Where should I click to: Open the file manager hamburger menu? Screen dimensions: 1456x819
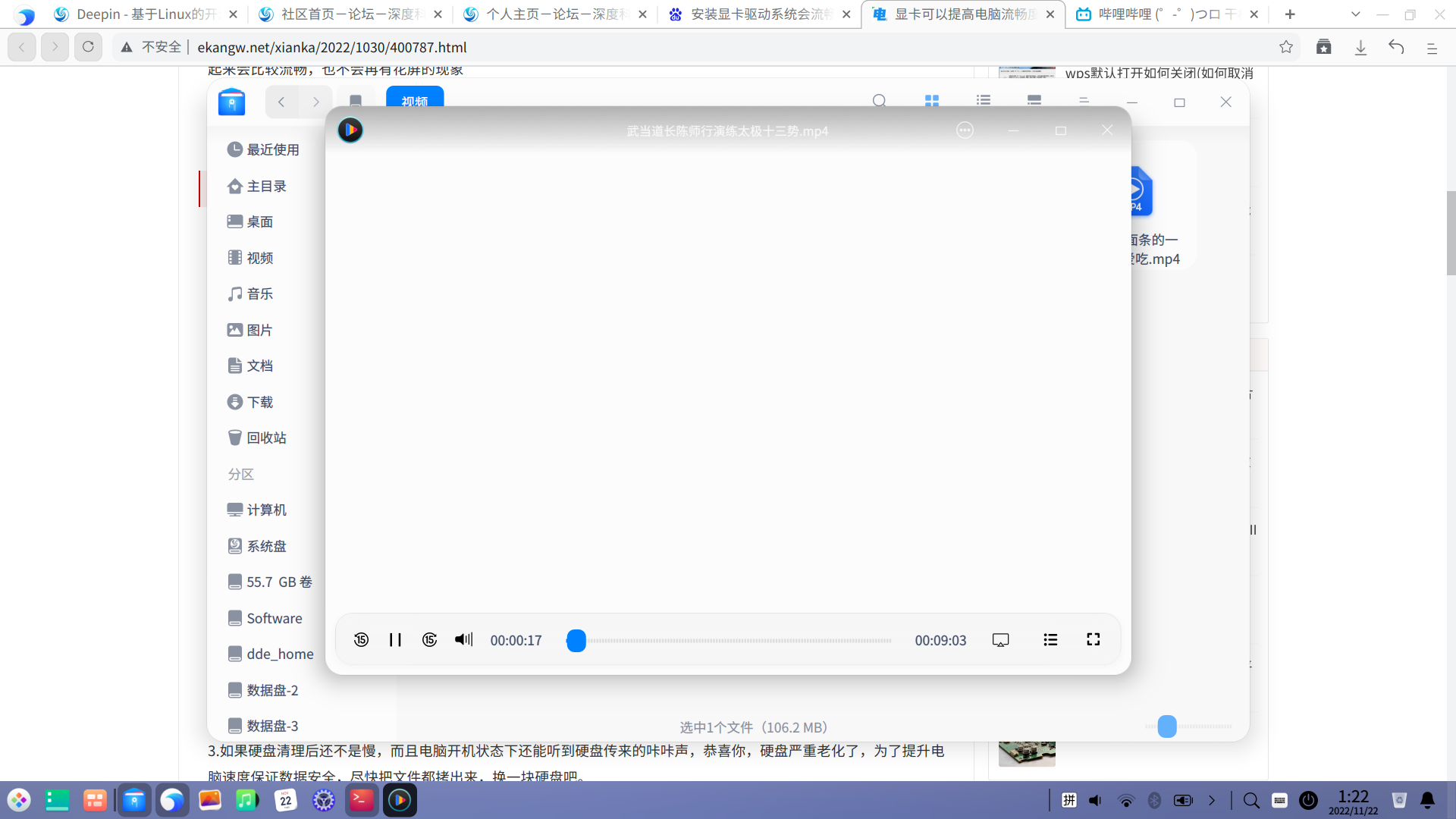(x=1084, y=101)
